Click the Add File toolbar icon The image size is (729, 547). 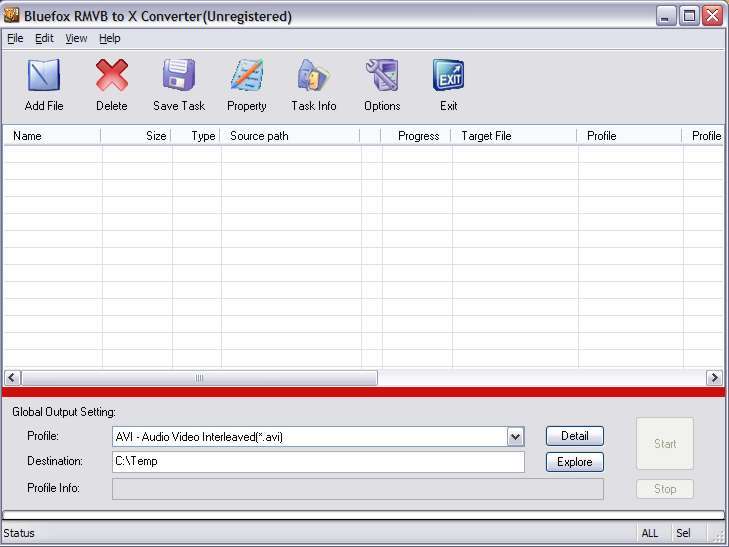coord(44,75)
